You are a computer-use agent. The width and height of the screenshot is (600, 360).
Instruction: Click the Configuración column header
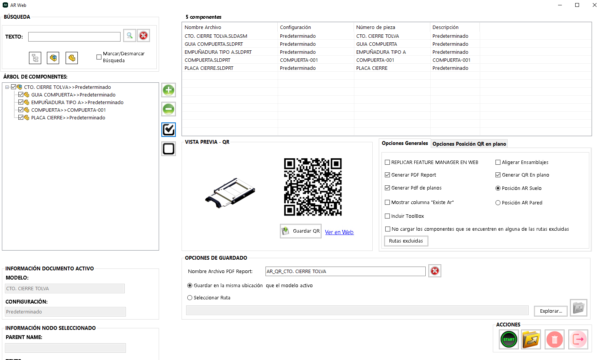[x=316, y=27]
